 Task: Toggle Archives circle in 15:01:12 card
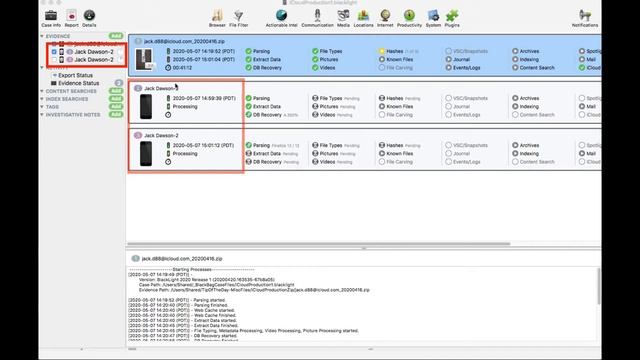[x=515, y=145]
